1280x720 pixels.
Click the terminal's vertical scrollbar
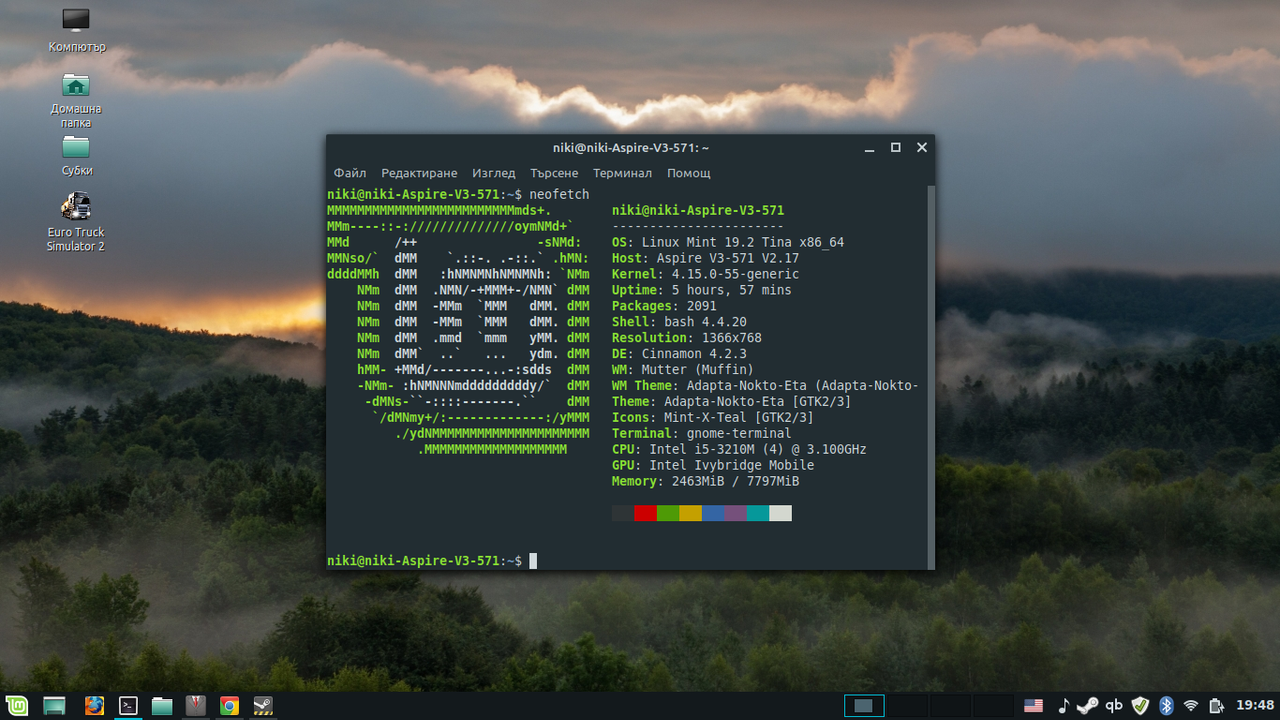point(931,378)
